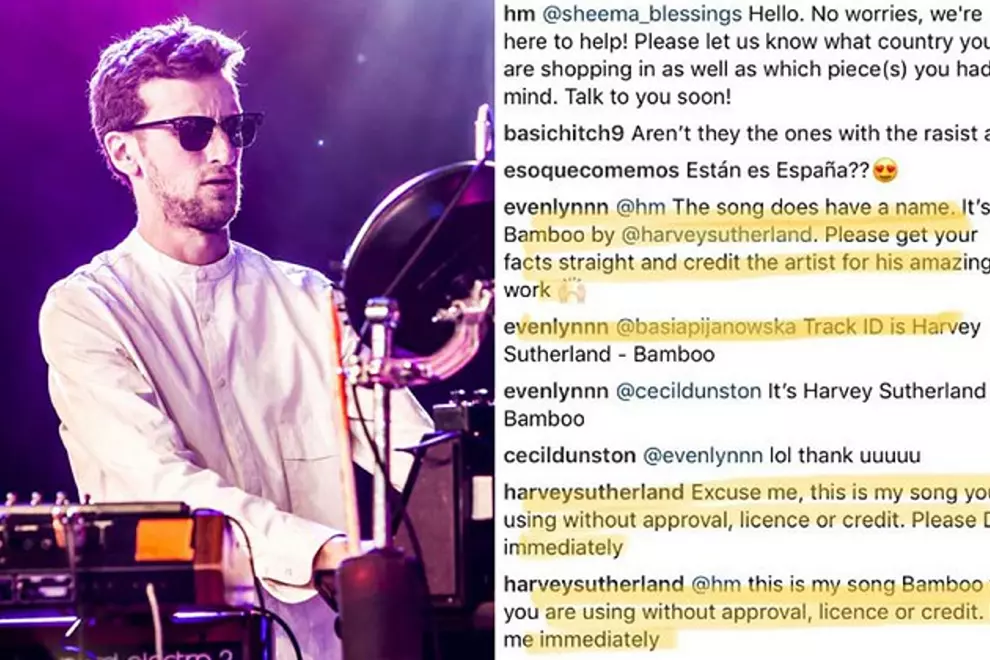Open the cecildunston commenter username
This screenshot has width=990, height=660.
[x=570, y=455]
